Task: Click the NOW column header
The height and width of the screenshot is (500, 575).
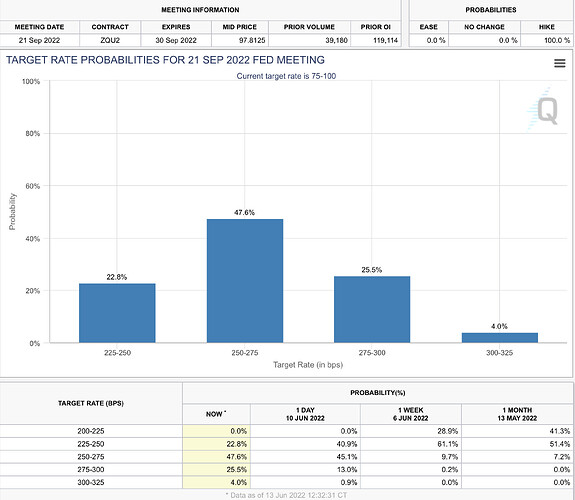Action: 216,414
